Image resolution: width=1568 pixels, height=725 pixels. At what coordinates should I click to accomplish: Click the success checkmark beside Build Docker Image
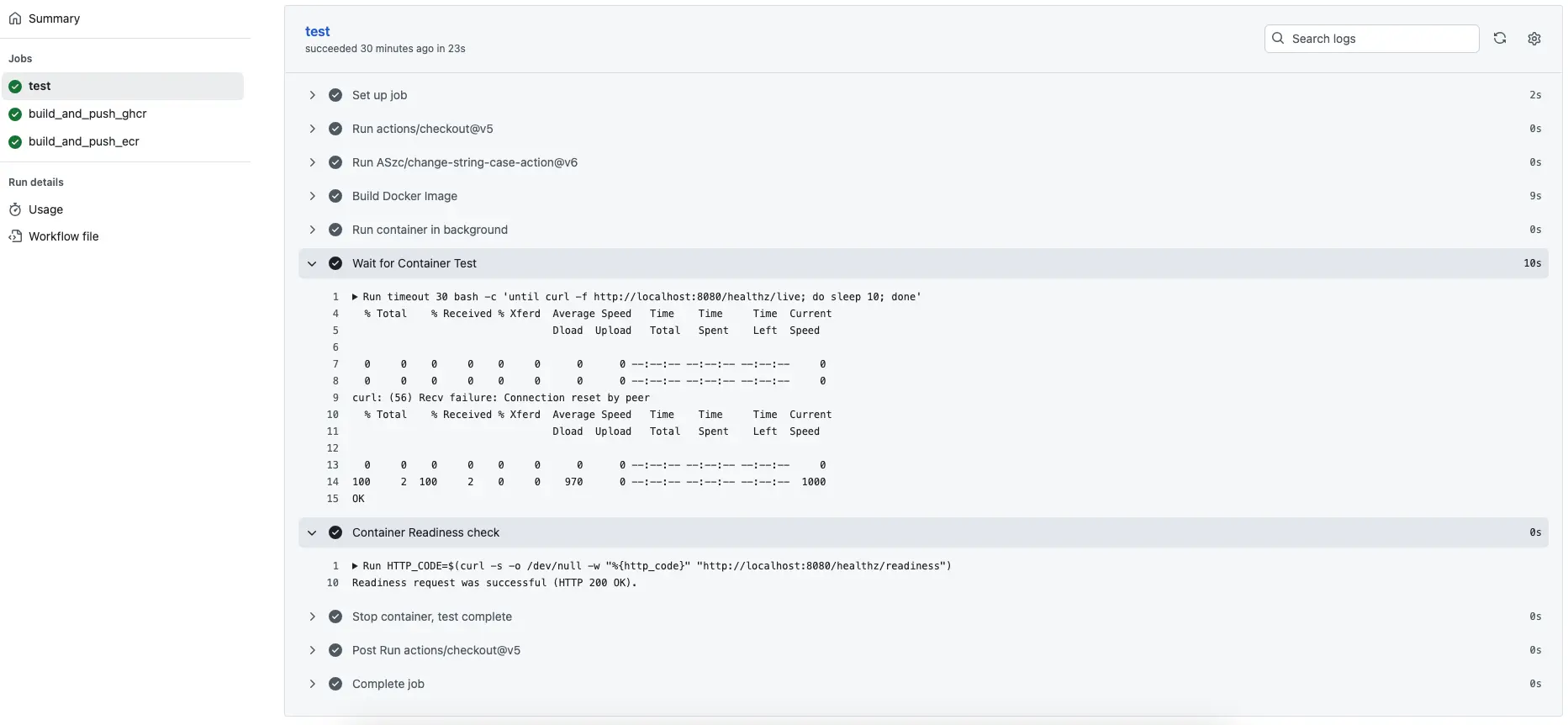[x=335, y=196]
